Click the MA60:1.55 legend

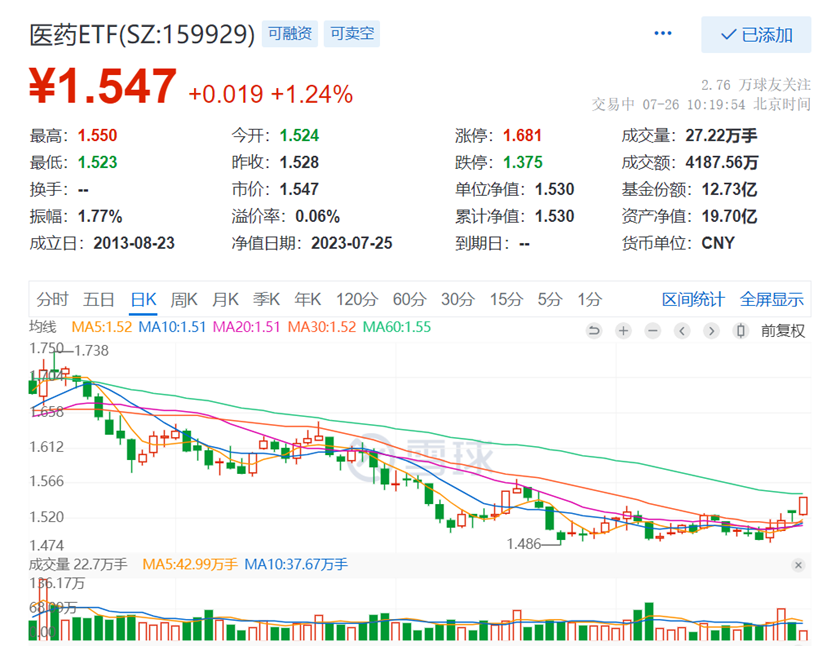coord(396,327)
